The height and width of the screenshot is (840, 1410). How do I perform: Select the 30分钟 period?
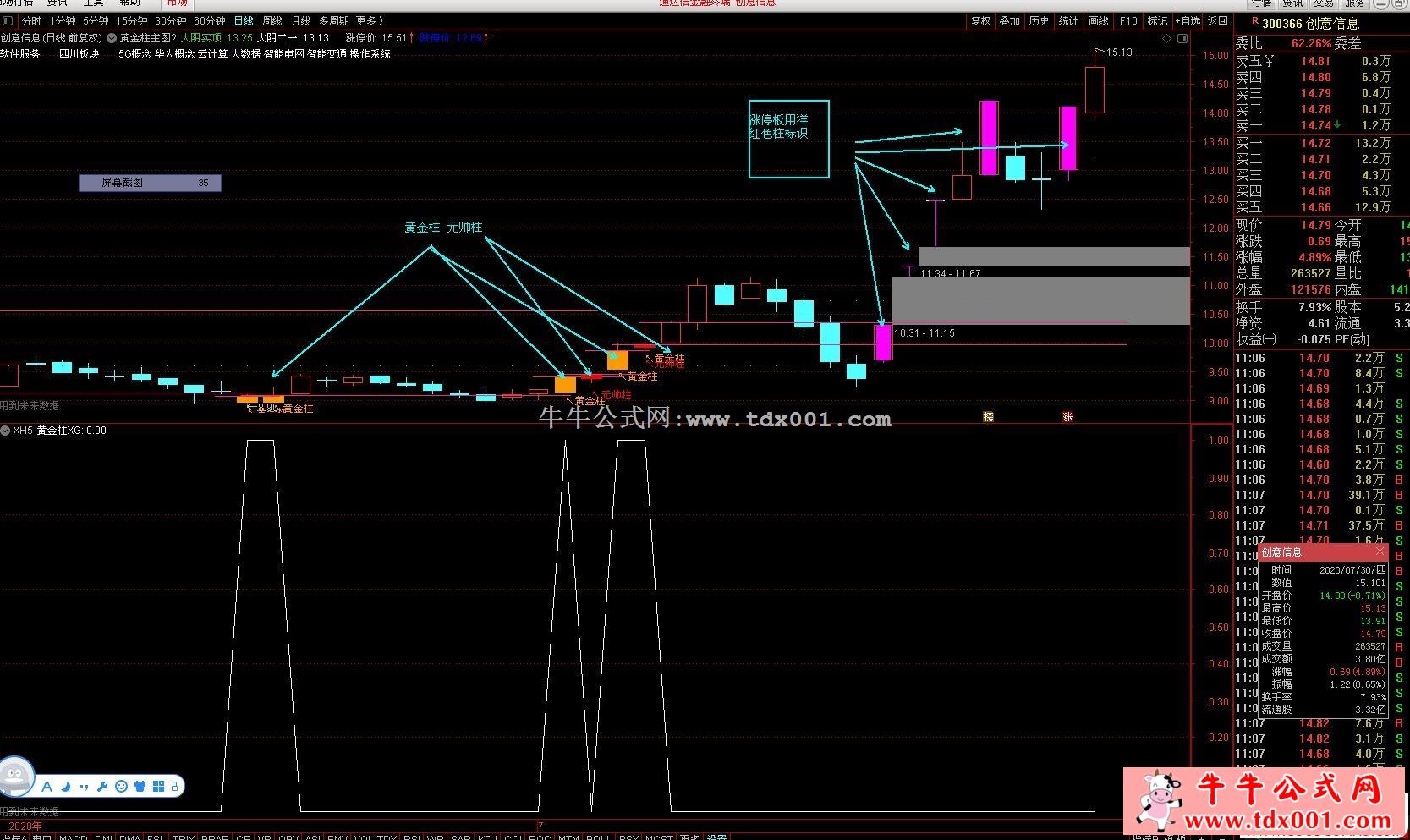[x=171, y=21]
